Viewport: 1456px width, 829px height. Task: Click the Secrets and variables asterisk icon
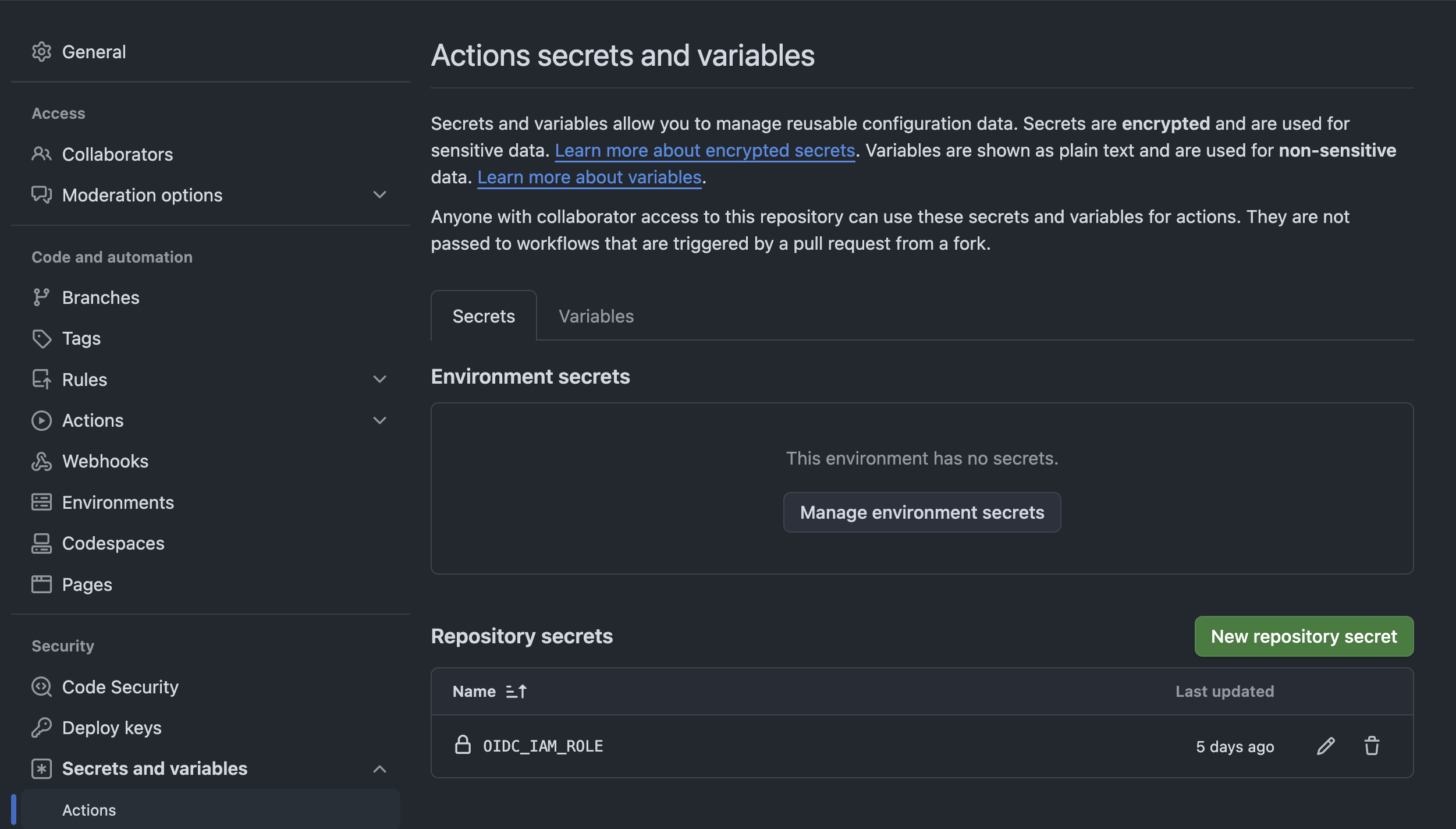[x=41, y=768]
